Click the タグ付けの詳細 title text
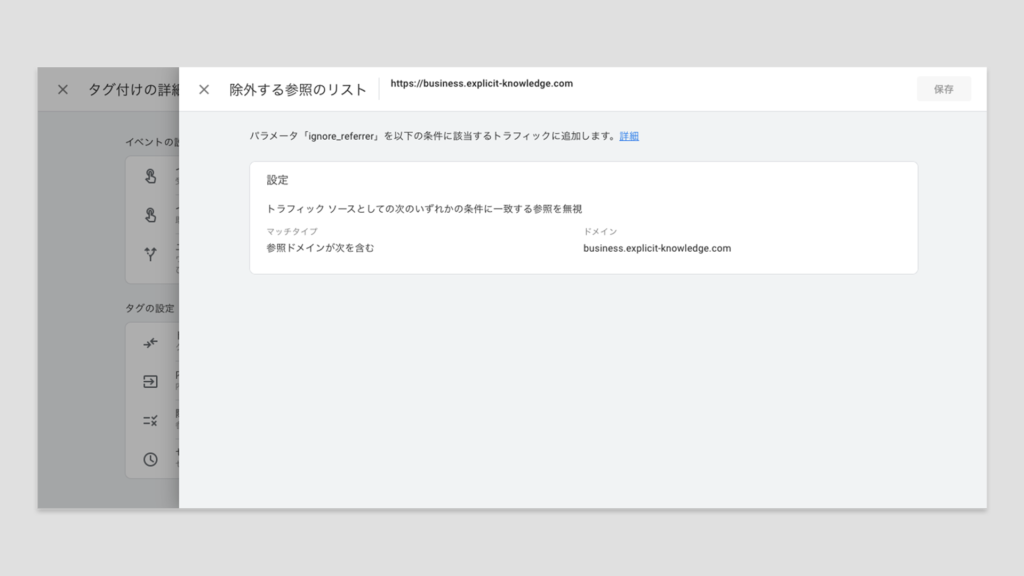Image resolution: width=1024 pixels, height=576 pixels. (133, 90)
